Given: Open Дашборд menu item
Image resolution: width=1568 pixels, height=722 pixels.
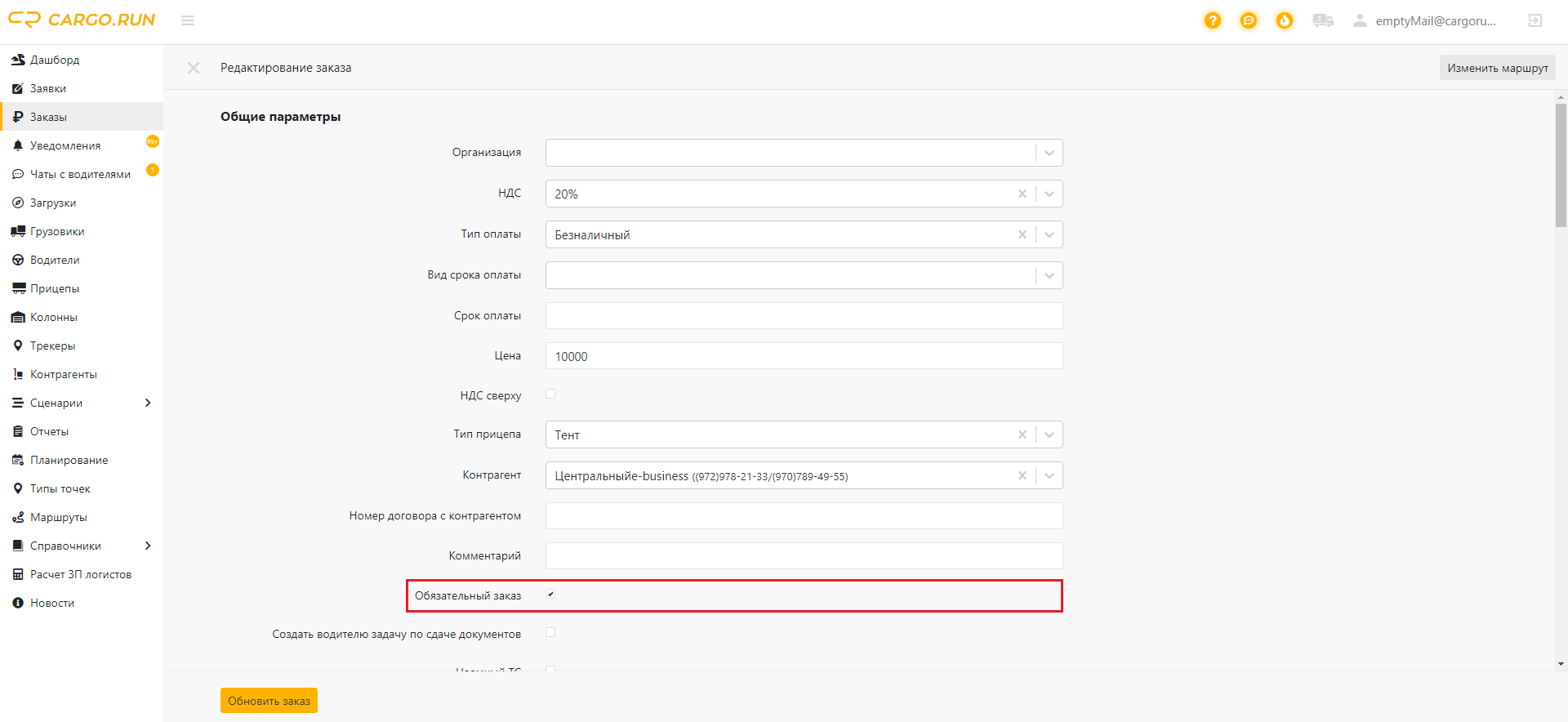Looking at the screenshot, I should (82, 60).
